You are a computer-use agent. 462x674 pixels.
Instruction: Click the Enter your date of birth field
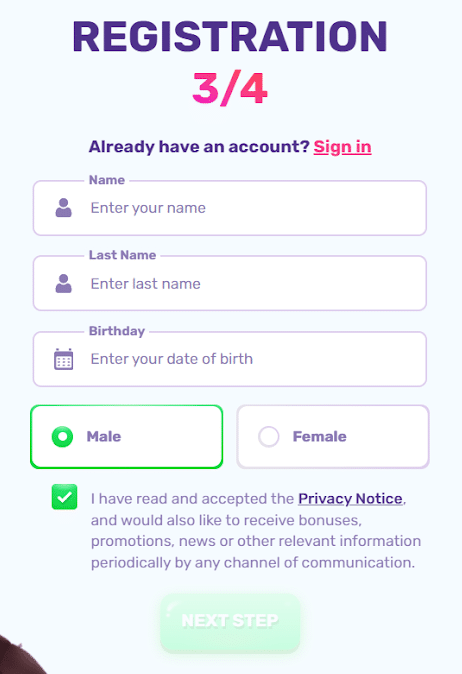point(230,359)
